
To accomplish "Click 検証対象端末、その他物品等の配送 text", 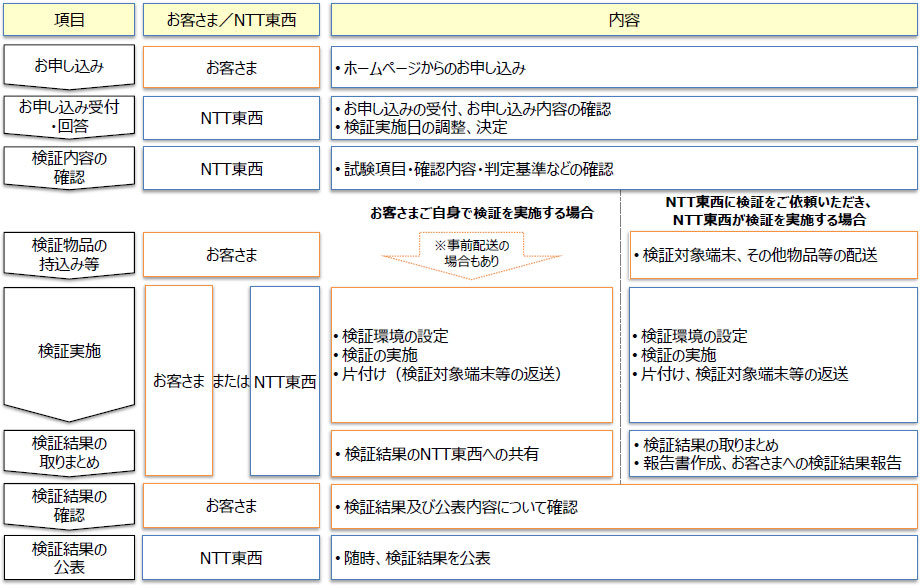I will point(760,255).
